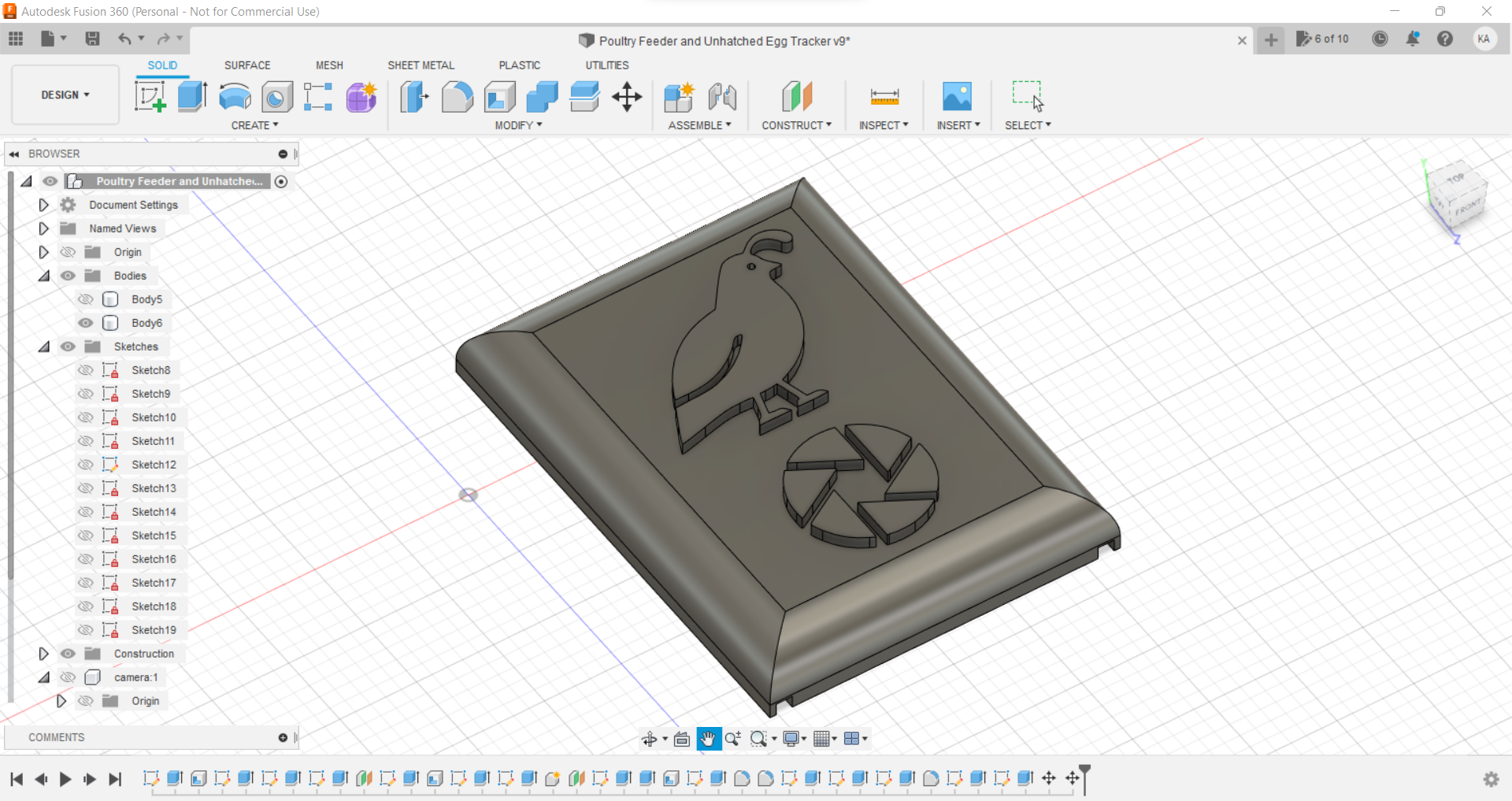This screenshot has width=1512, height=801.
Task: Click the Insert image icon
Action: [x=957, y=97]
